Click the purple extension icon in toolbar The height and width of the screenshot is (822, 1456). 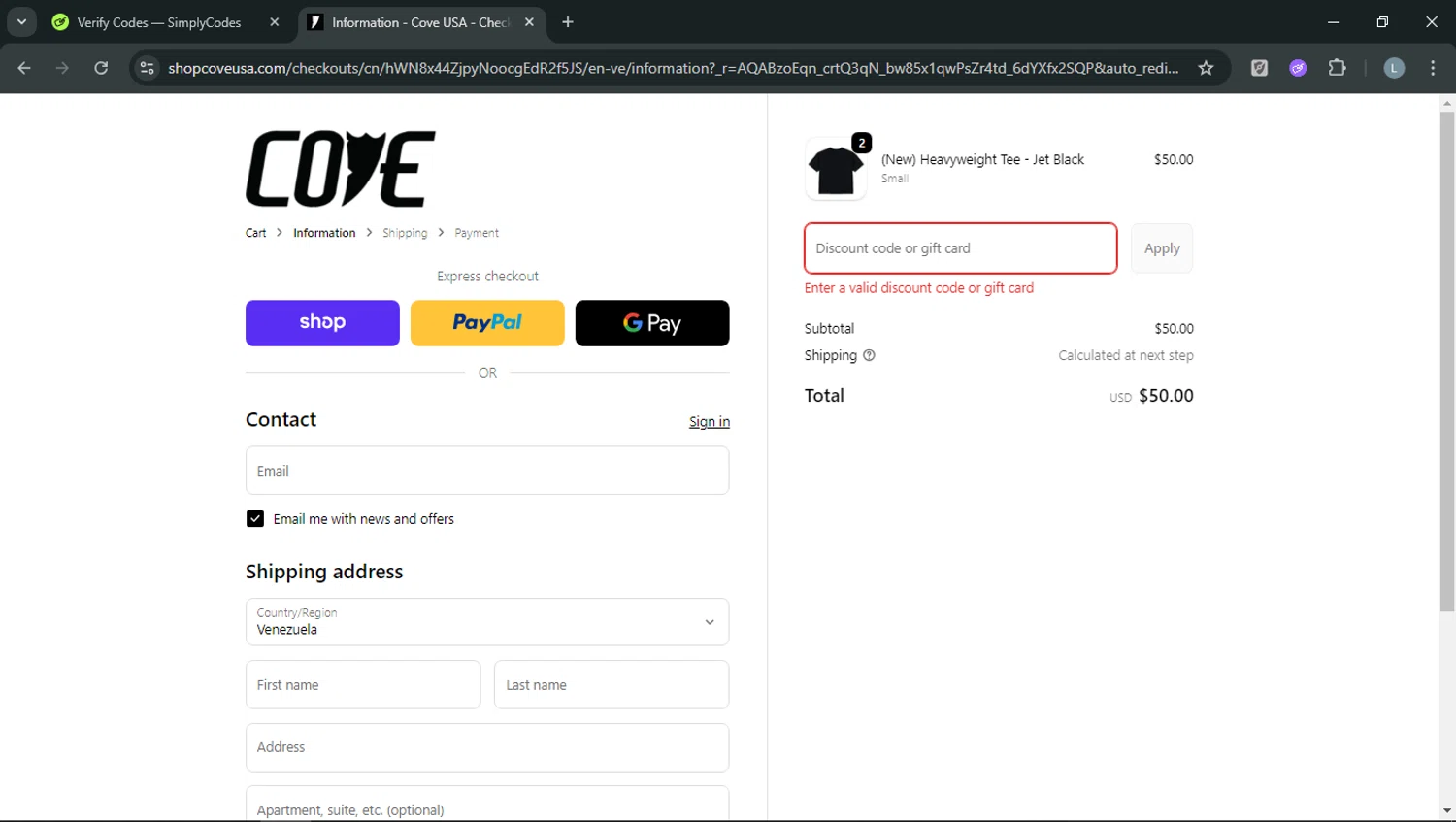(x=1298, y=68)
